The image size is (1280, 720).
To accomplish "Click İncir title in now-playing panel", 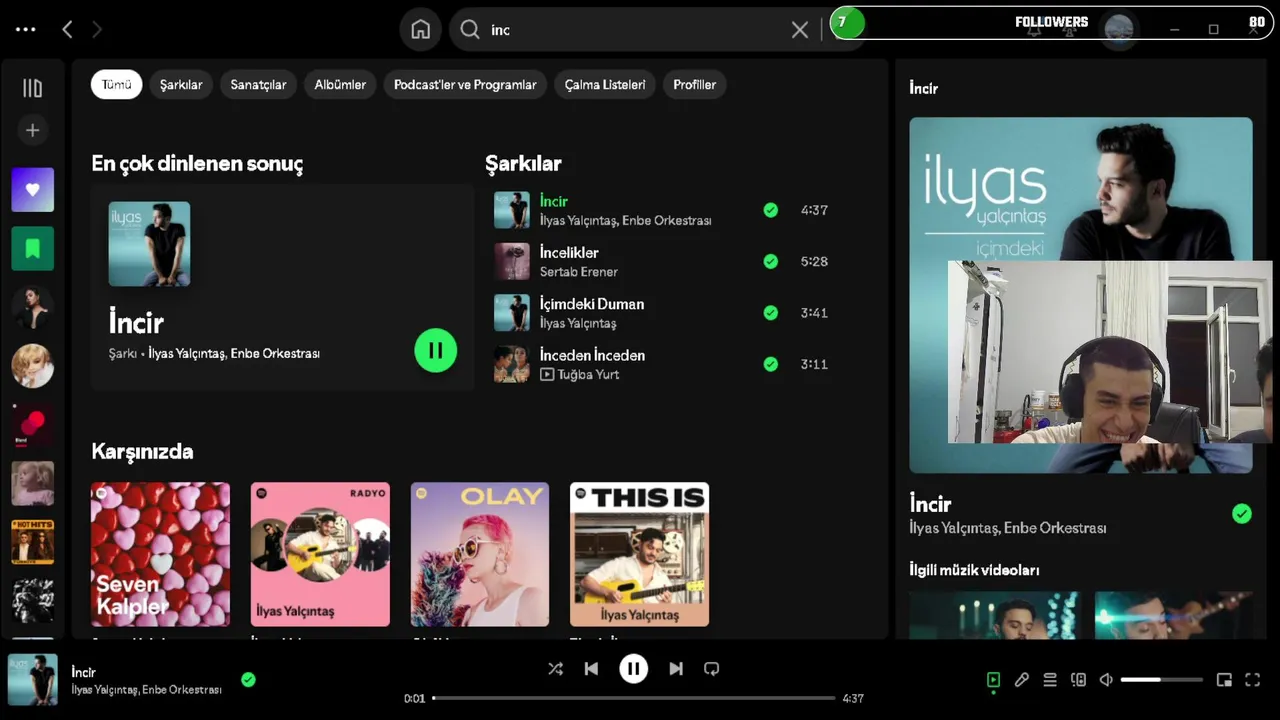I will click(930, 504).
